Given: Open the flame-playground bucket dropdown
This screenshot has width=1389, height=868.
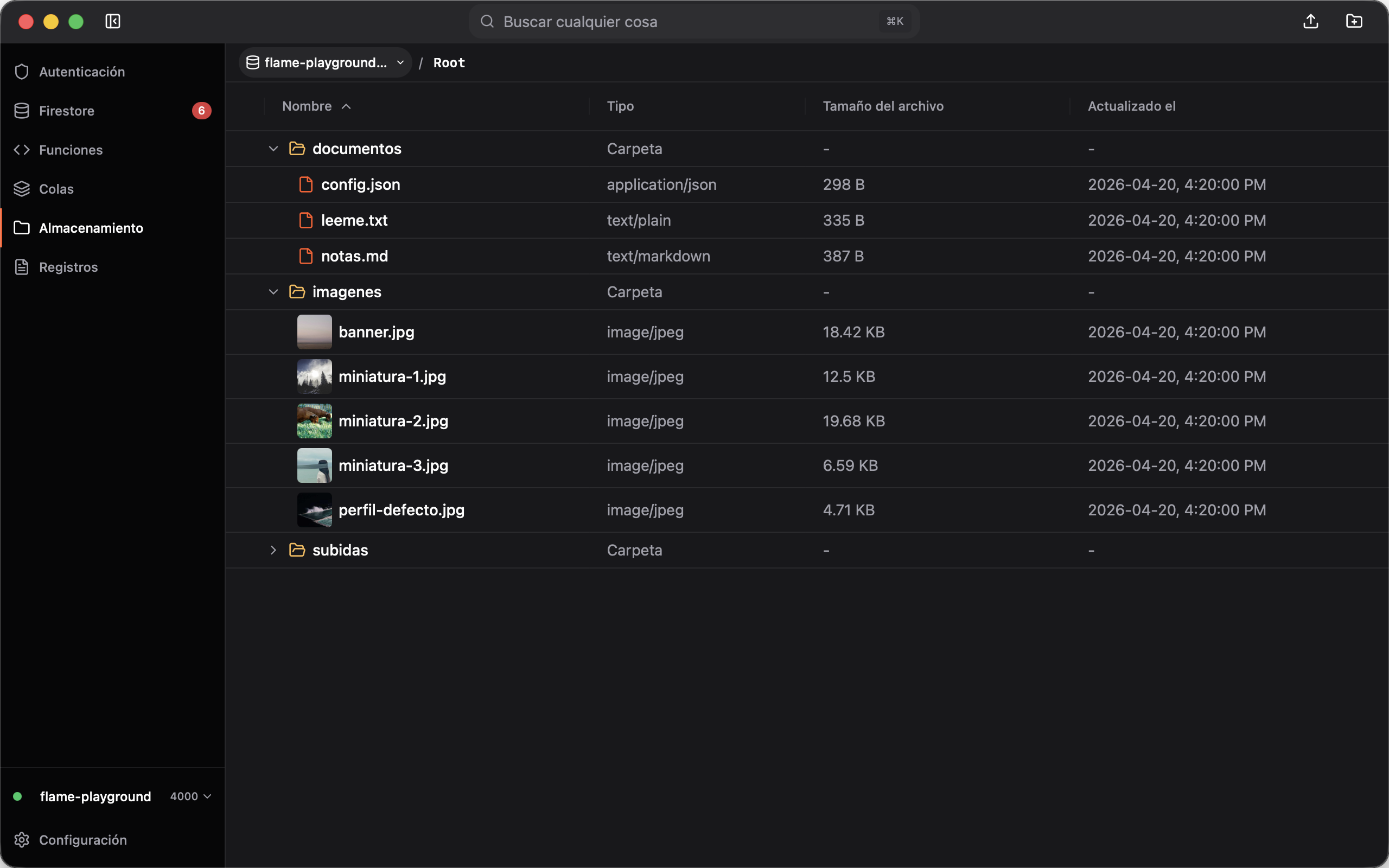Looking at the screenshot, I should [325, 62].
